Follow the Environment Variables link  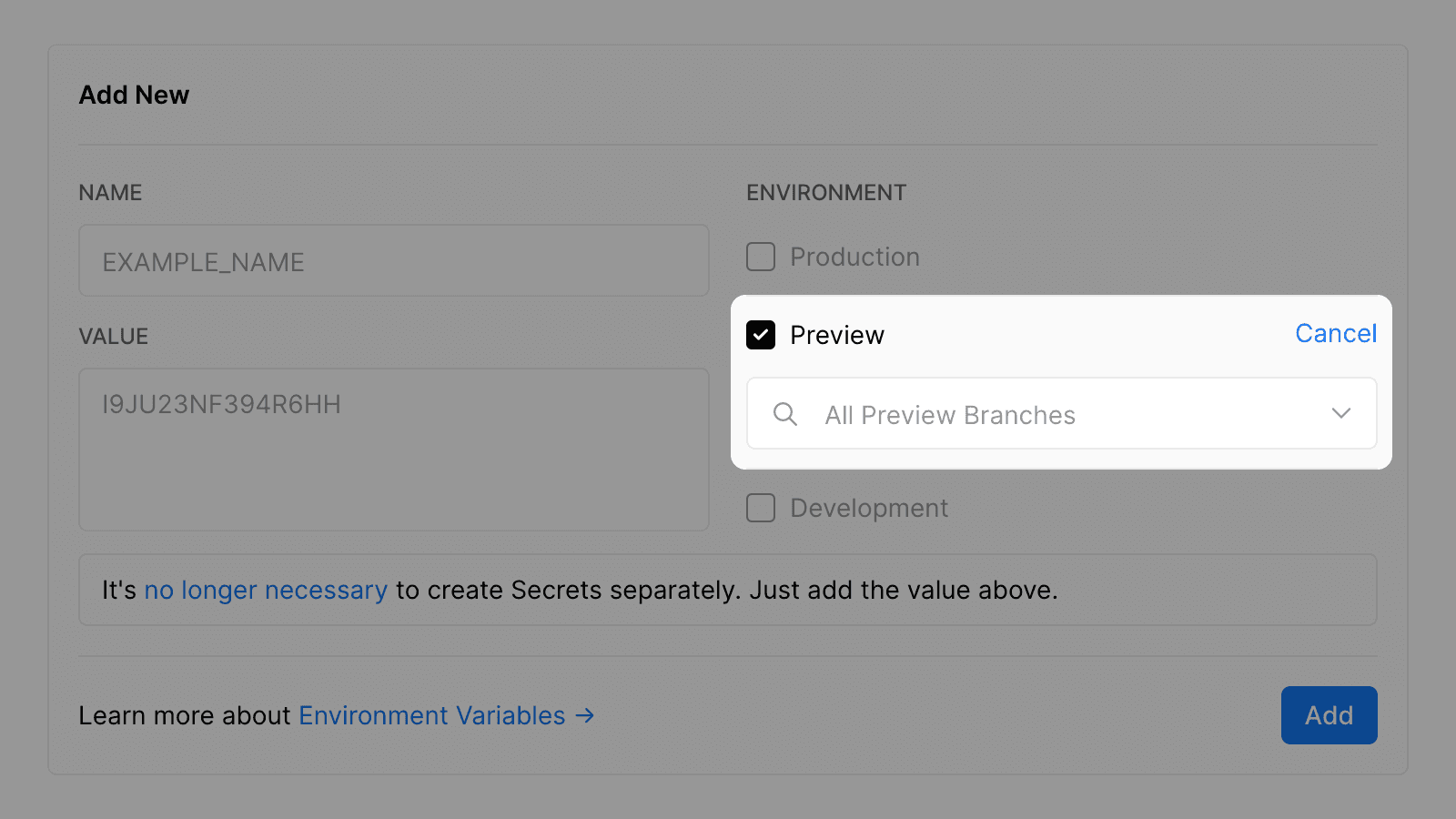431,716
